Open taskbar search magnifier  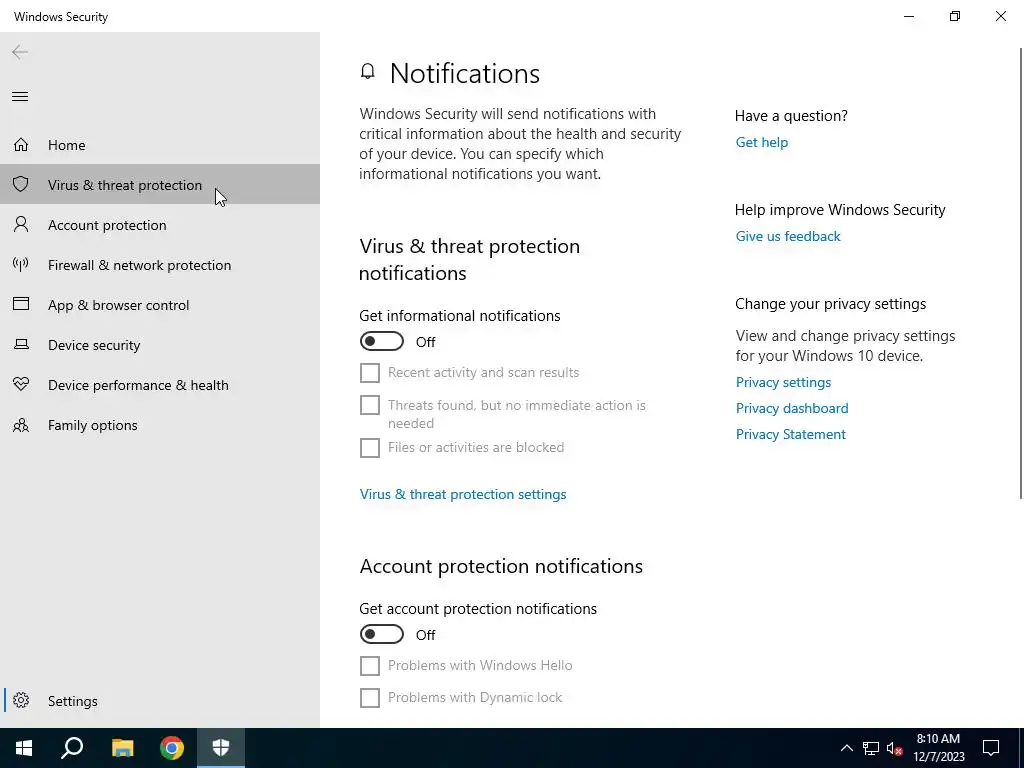coord(72,748)
